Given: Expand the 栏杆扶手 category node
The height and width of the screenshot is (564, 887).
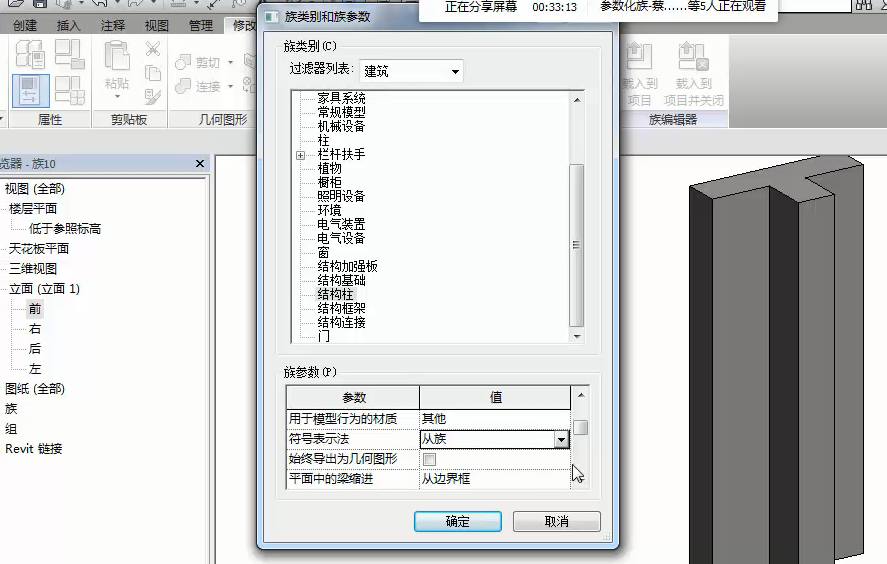Looking at the screenshot, I should point(301,155).
